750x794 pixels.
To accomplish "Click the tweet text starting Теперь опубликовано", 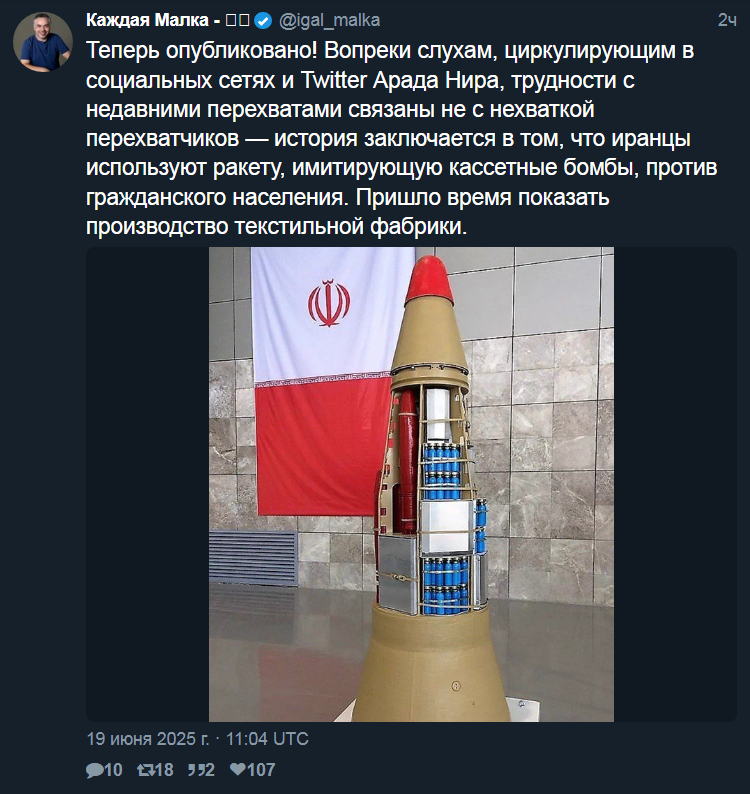I will 401,138.
